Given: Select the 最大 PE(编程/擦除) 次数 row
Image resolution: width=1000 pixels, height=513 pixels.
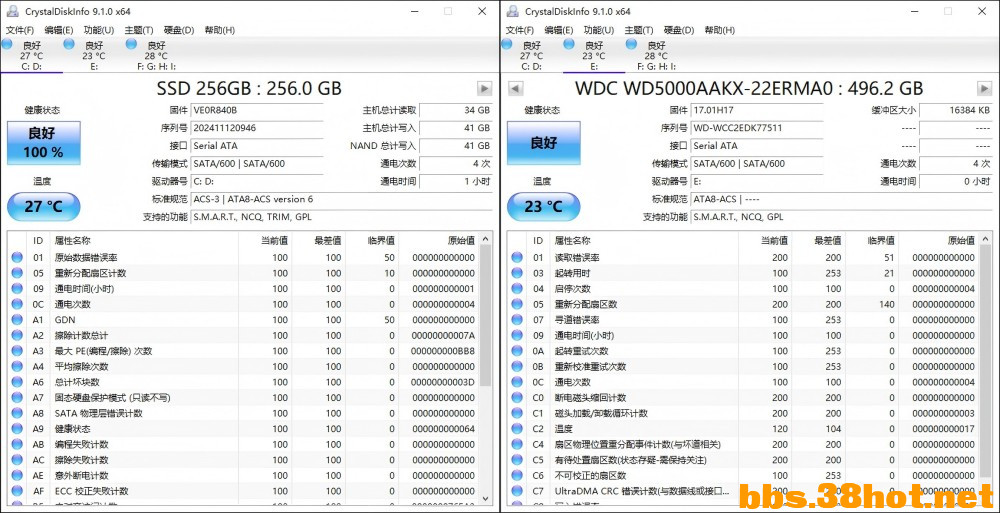Looking at the screenshot, I should pyautogui.click(x=244, y=351).
